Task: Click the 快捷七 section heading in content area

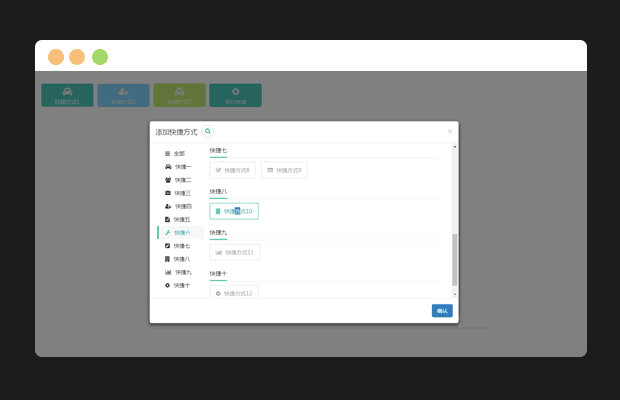Action: click(218, 151)
